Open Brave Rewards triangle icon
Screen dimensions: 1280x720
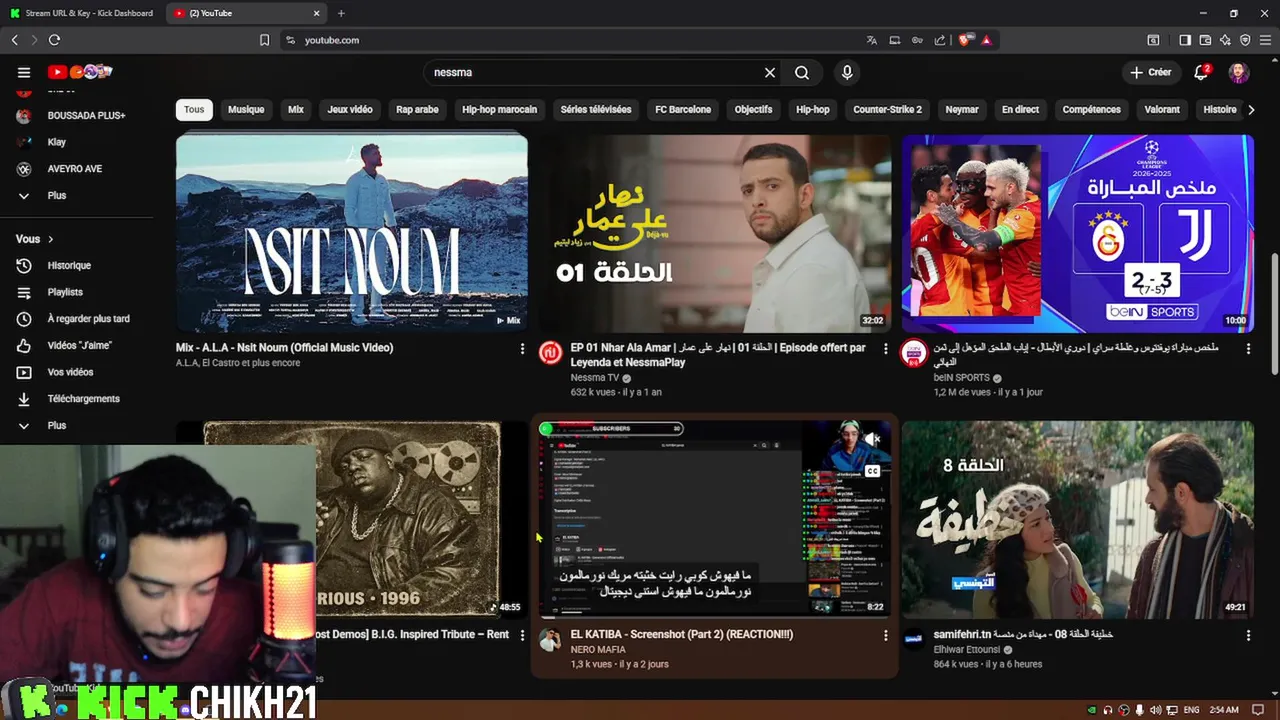986,40
